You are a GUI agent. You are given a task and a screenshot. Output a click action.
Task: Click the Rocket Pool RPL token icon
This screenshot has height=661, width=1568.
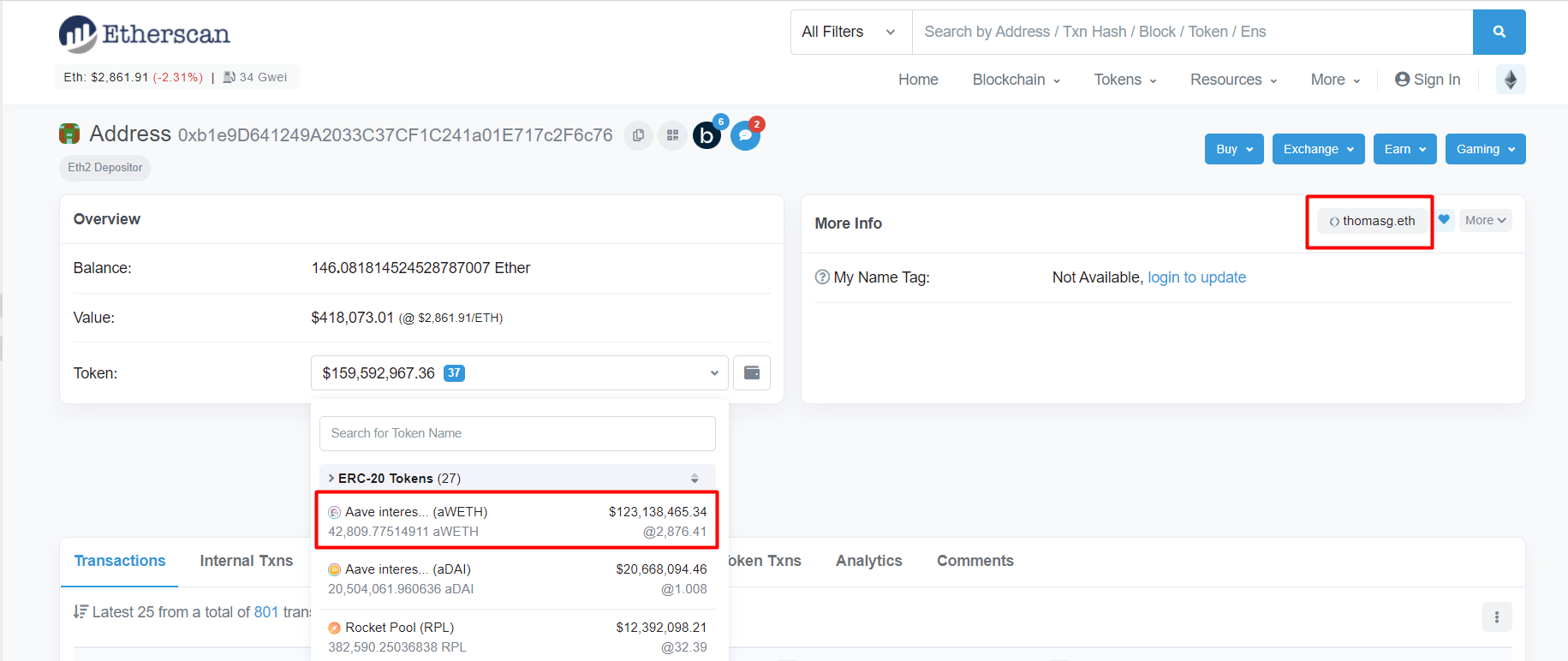point(335,628)
